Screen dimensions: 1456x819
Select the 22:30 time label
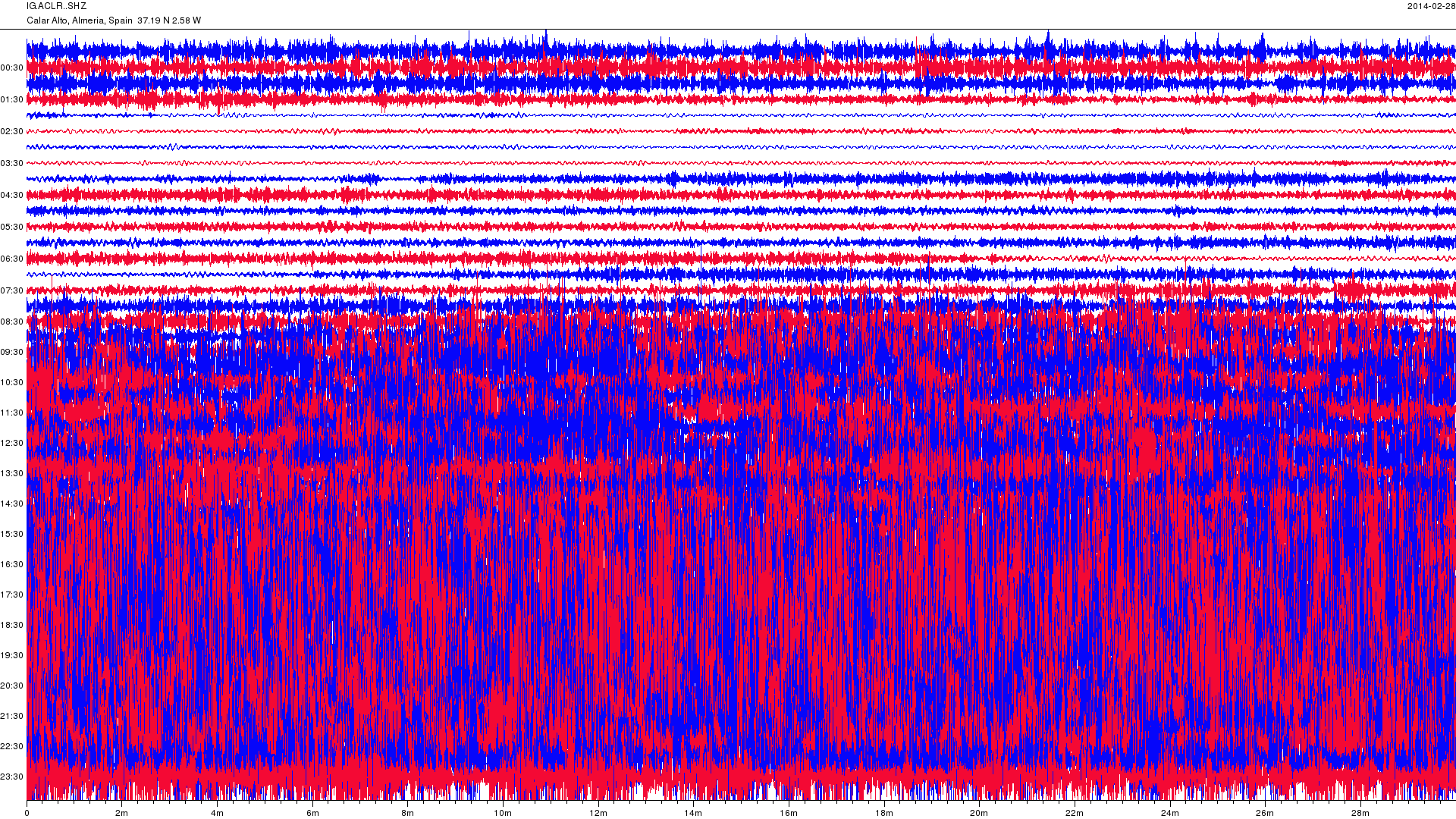tap(12, 747)
